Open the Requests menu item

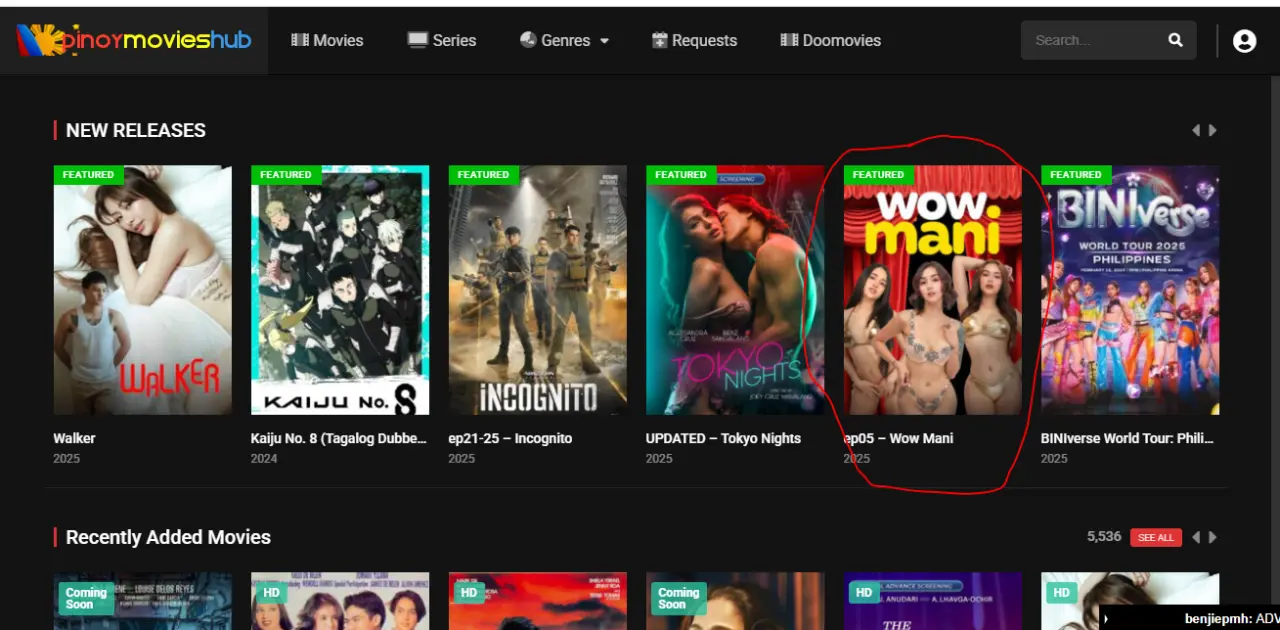(694, 40)
